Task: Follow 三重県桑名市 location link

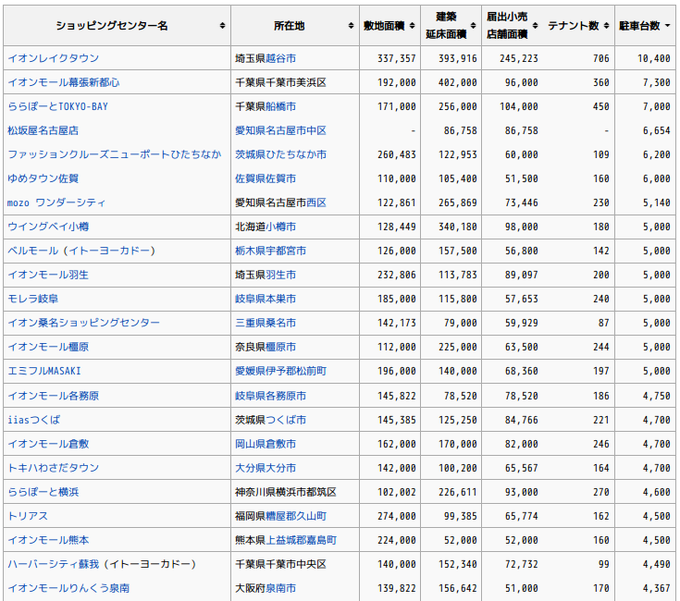Action: (265, 323)
